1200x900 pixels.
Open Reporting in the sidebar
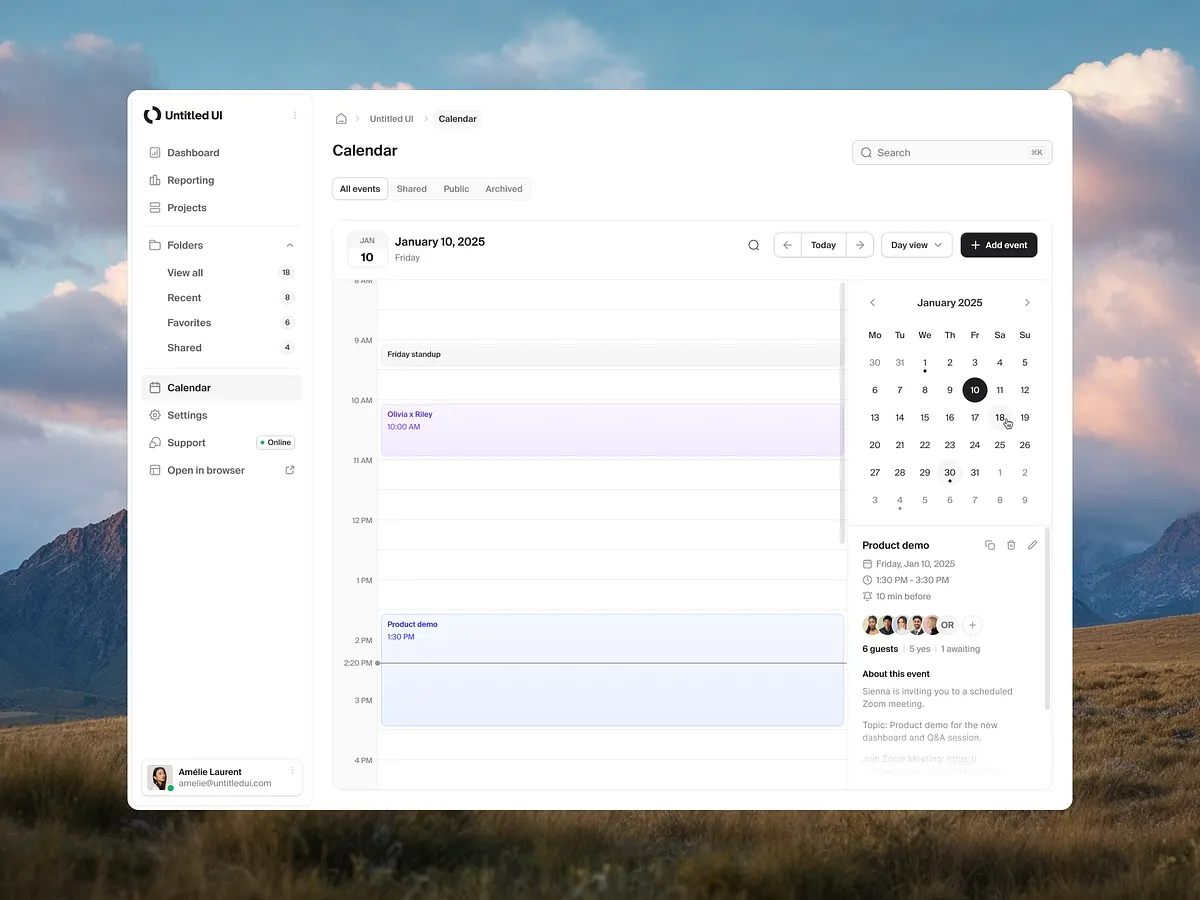click(221, 180)
